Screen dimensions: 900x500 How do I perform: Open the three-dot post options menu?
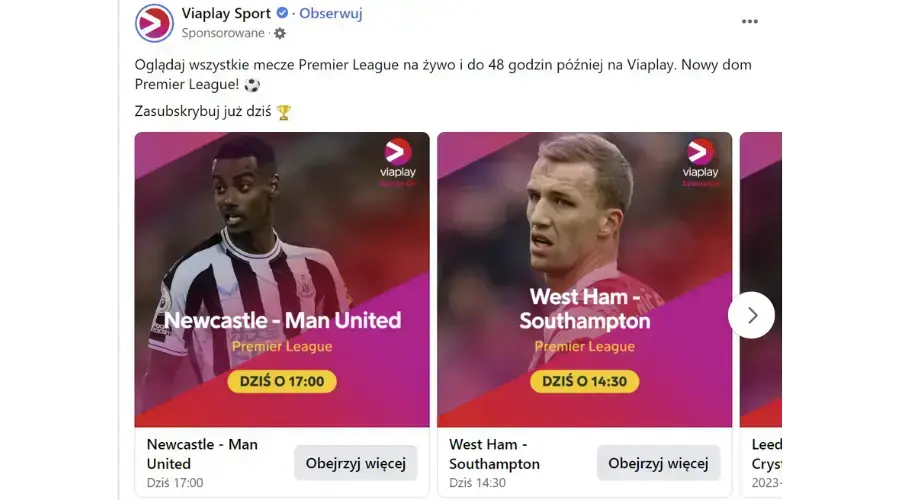point(750,21)
